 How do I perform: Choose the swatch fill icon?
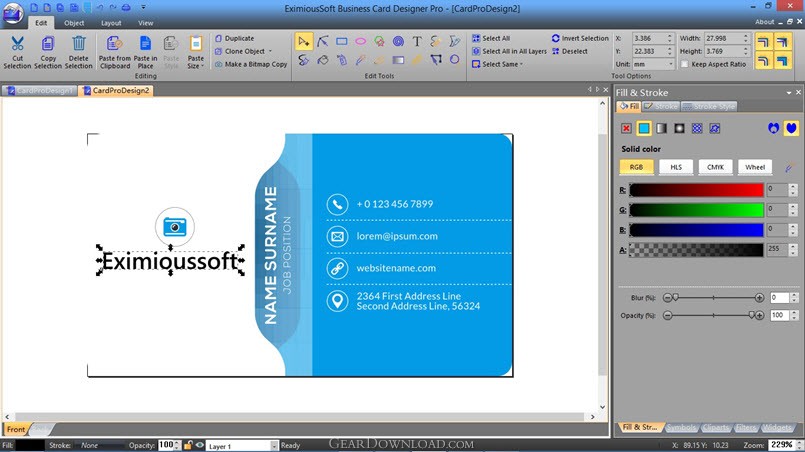(x=715, y=128)
